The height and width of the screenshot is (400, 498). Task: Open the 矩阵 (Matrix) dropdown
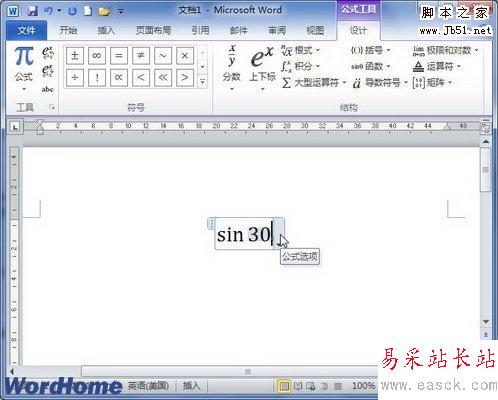432,82
